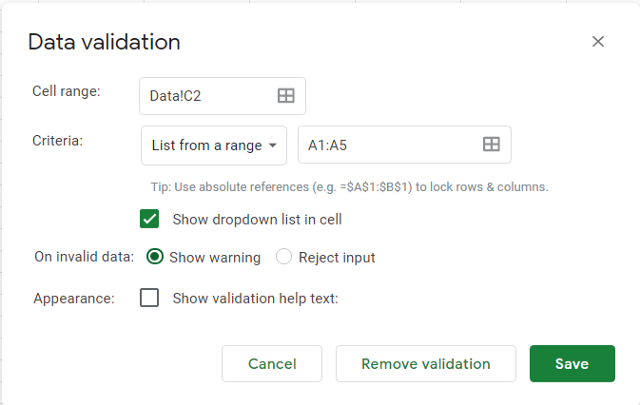Open the List from a range dropdown

(x=214, y=145)
